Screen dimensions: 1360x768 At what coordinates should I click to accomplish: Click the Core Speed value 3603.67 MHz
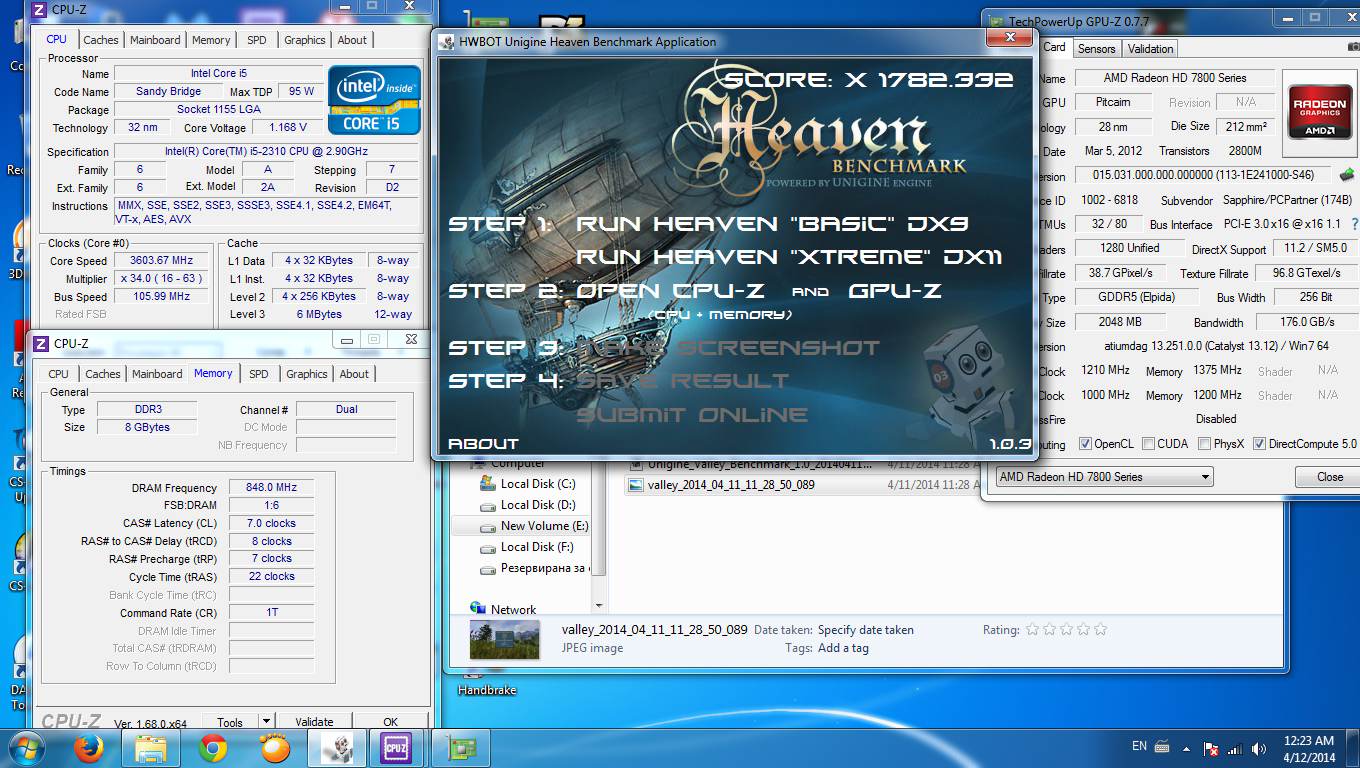click(162, 261)
